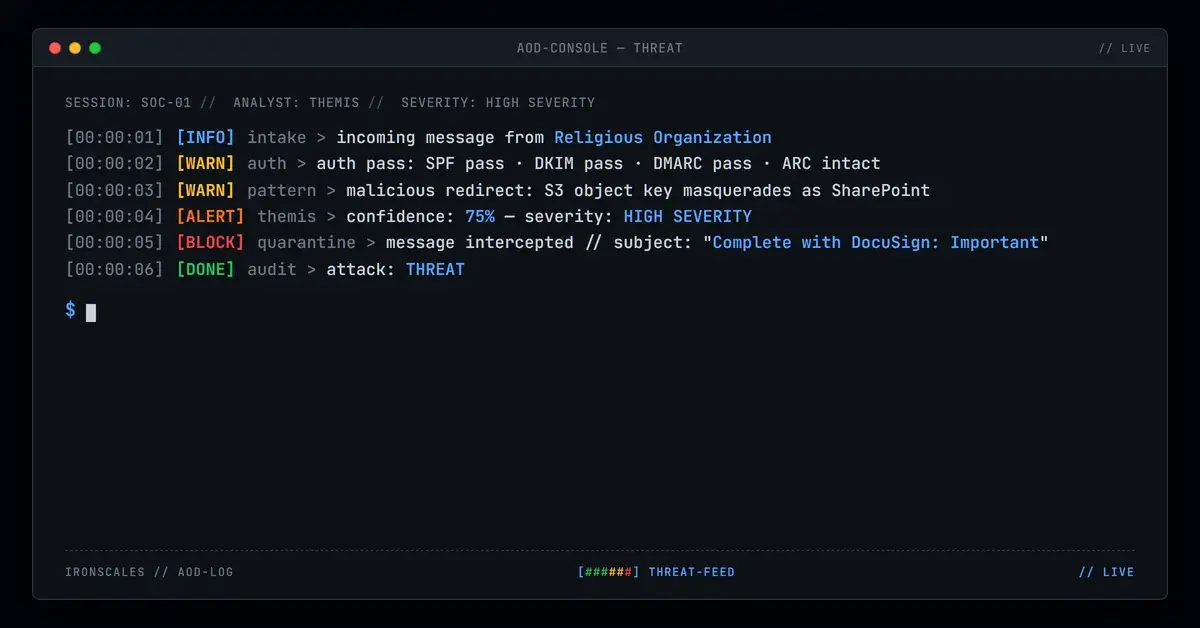Click the [WARN] tag on the auth line
Viewport: 1200px width, 628px height.
(205, 164)
